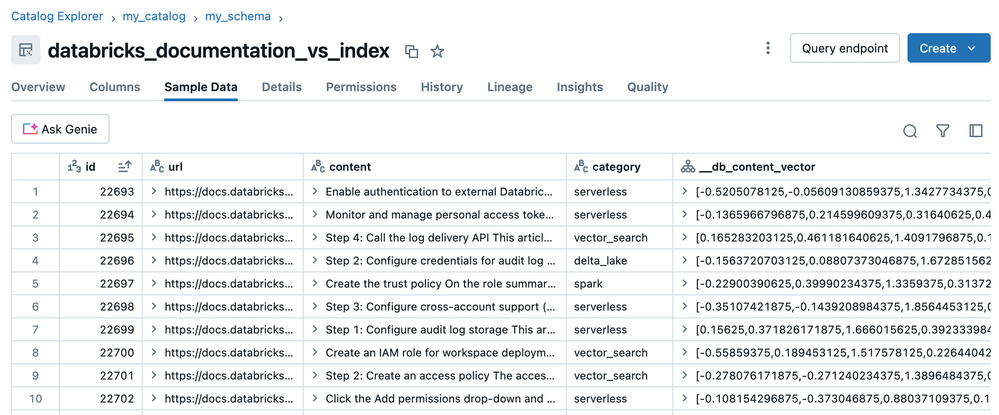Viewport: 999px width, 415px height.
Task: Expand the content cell 'Monitor and manage personal access'
Action: pos(314,214)
